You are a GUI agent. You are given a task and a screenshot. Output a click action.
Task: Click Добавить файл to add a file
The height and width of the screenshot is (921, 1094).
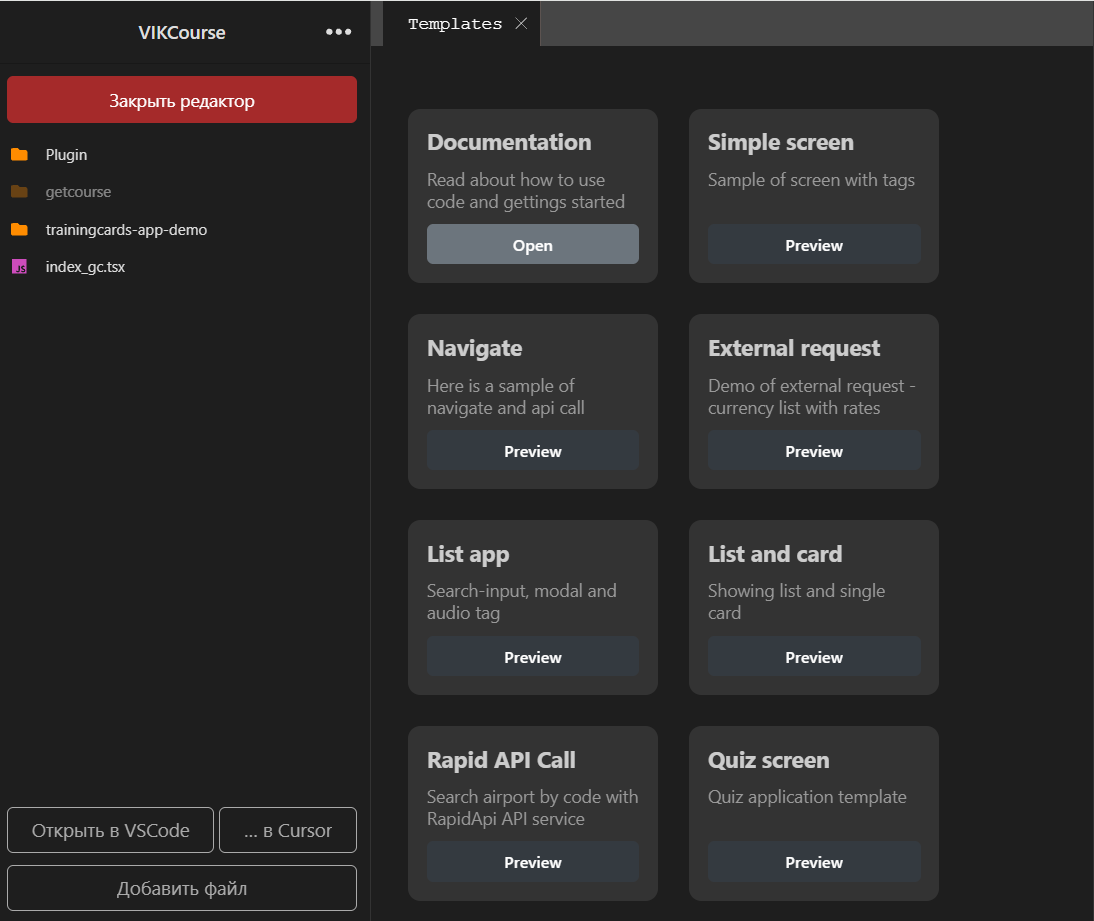coord(182,888)
